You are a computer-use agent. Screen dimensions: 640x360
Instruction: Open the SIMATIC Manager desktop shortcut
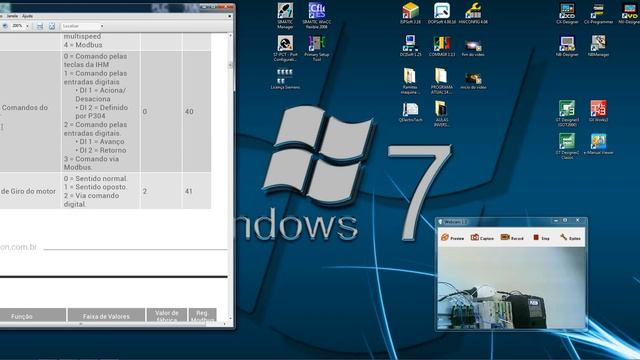pos(285,16)
